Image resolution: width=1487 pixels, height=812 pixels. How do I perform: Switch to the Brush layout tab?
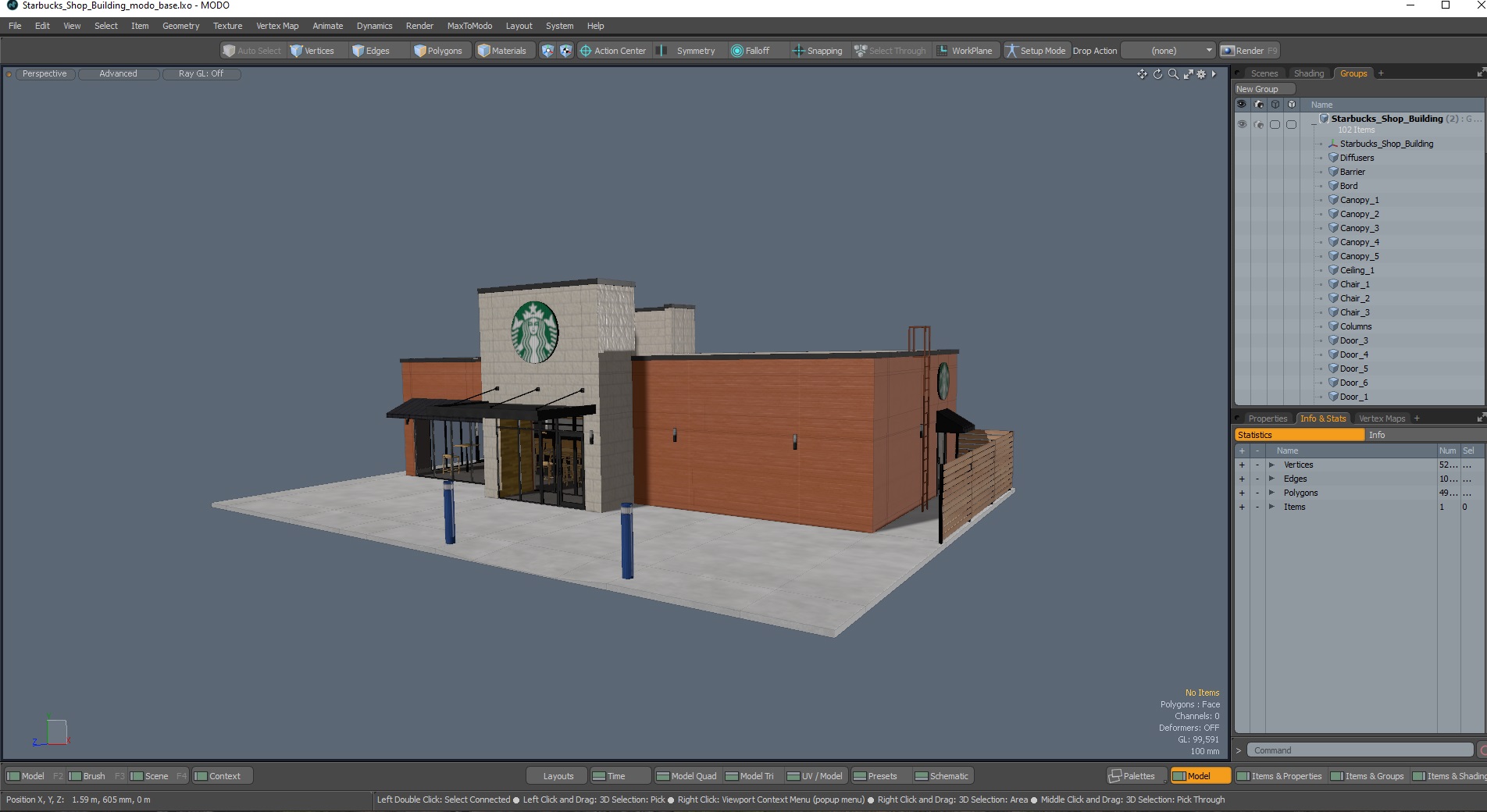click(97, 776)
